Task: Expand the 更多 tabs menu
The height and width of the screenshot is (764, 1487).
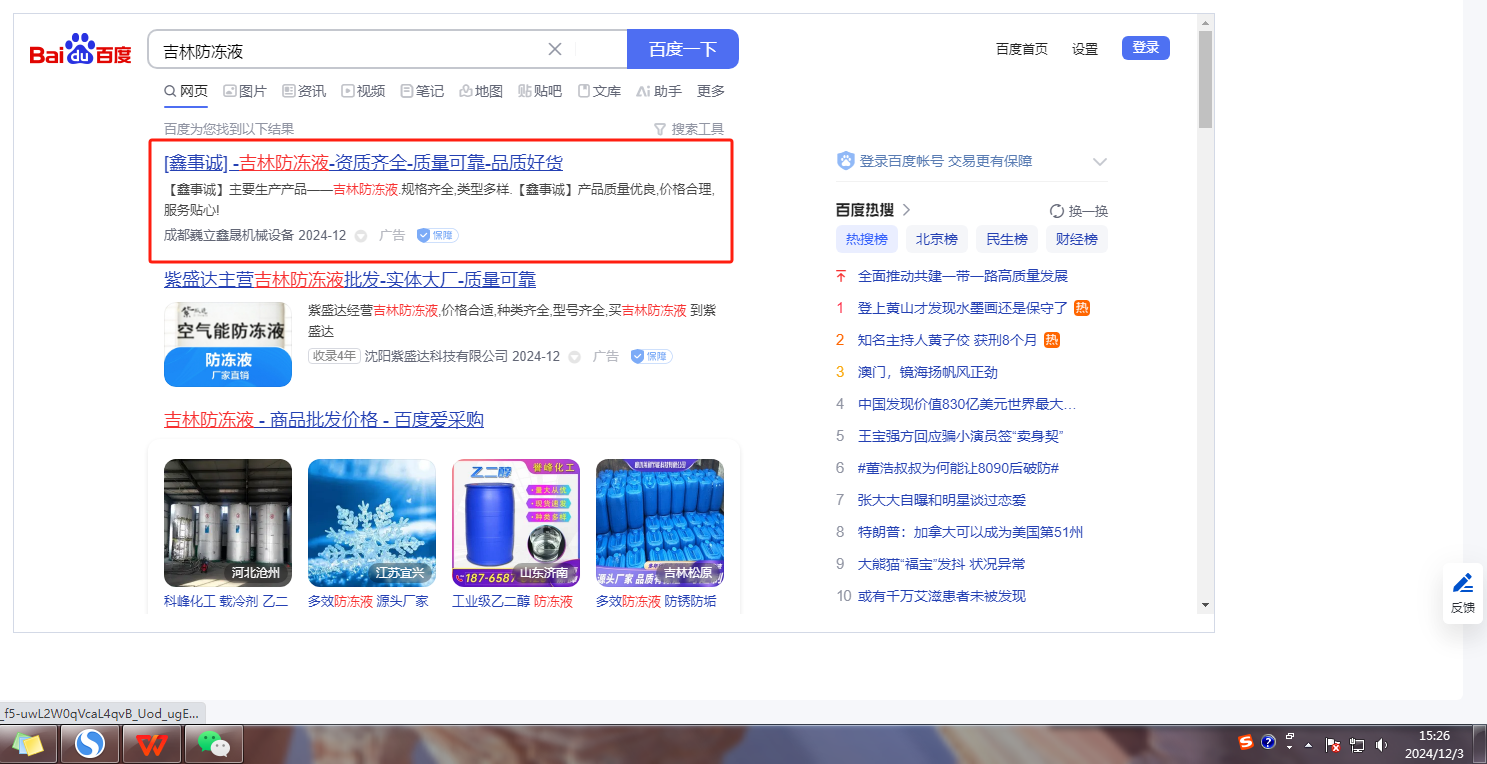Action: pos(711,91)
